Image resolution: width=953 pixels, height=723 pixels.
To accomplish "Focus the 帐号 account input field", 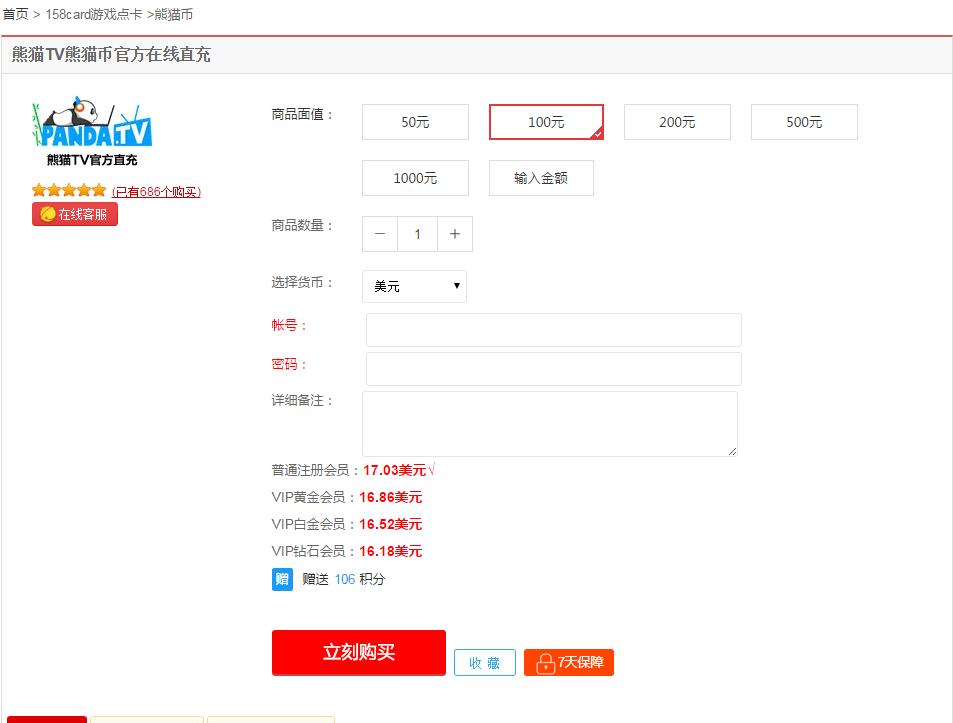I will click(554, 330).
